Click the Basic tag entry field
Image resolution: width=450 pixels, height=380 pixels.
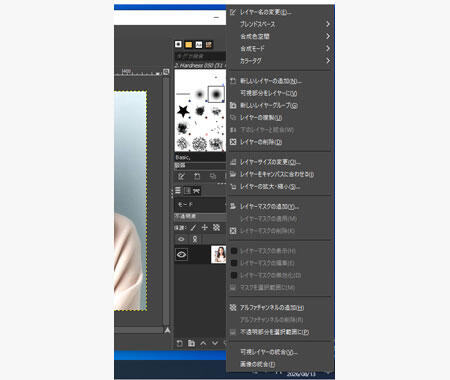(x=200, y=157)
